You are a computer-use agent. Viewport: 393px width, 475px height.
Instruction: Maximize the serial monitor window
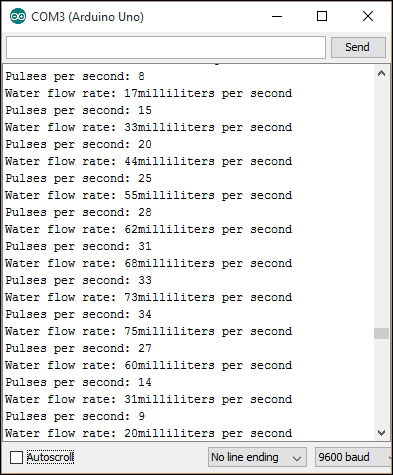pyautogui.click(x=322, y=16)
